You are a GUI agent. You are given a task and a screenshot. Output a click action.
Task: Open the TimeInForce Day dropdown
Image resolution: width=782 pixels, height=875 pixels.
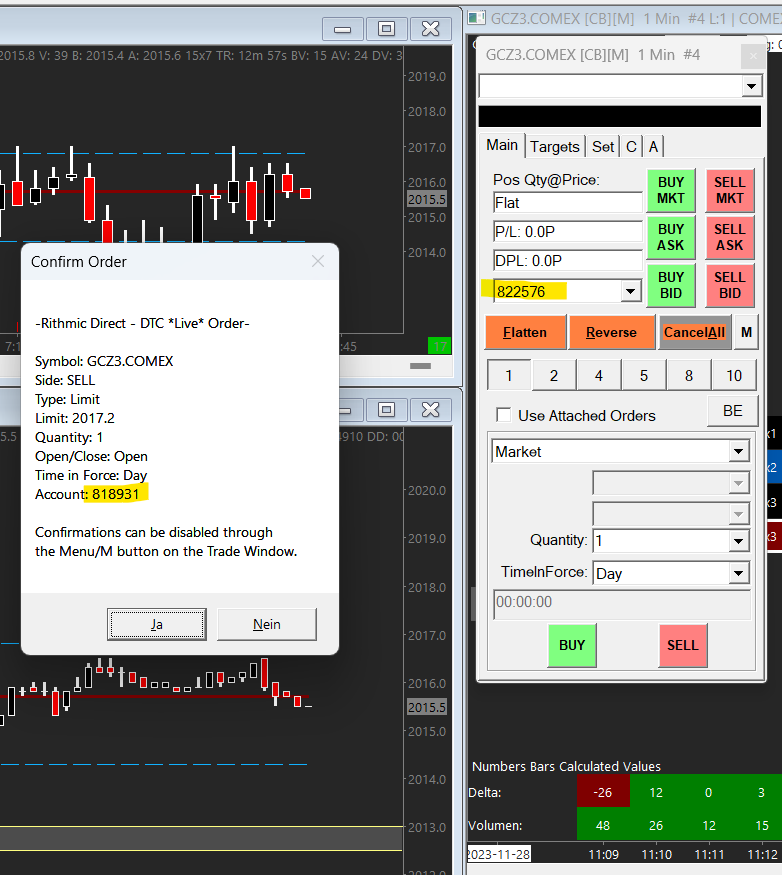coord(738,573)
